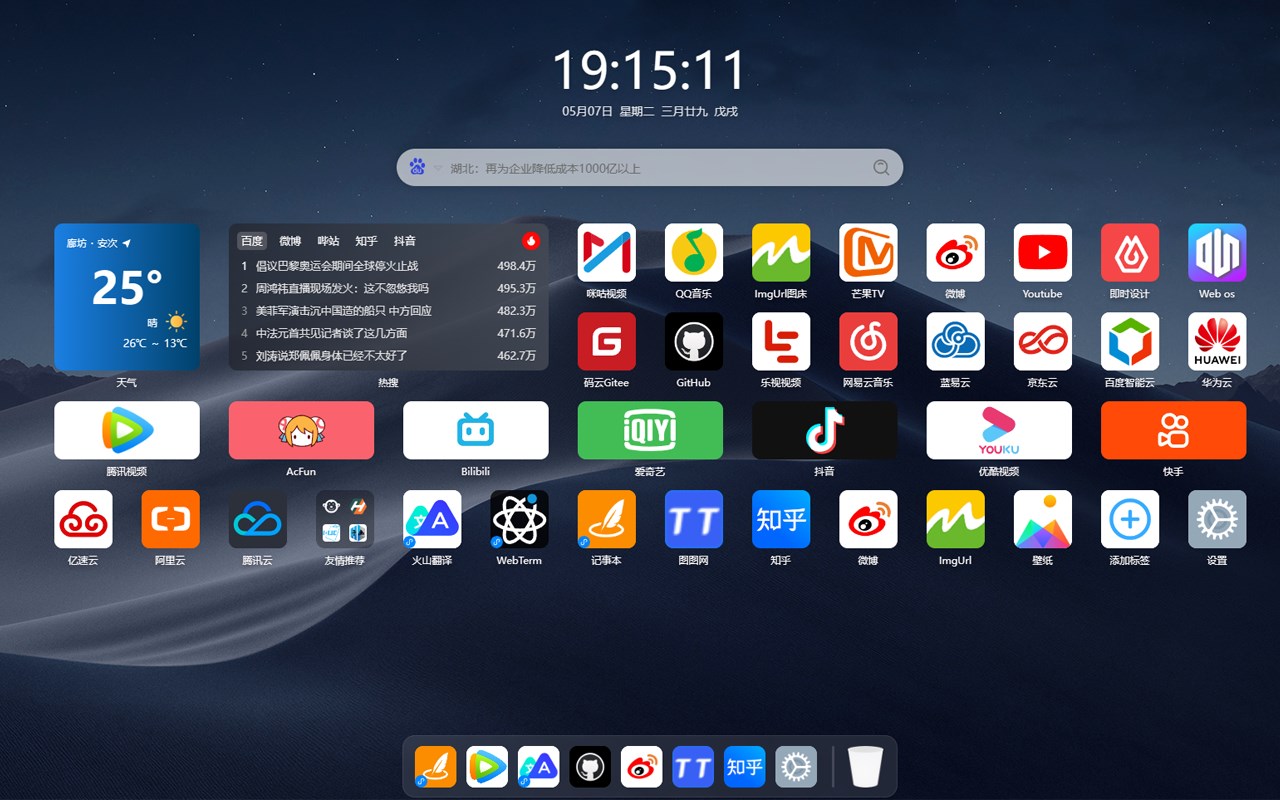Switch hot search to 百度 tab
The width and height of the screenshot is (1280, 800).
[252, 241]
